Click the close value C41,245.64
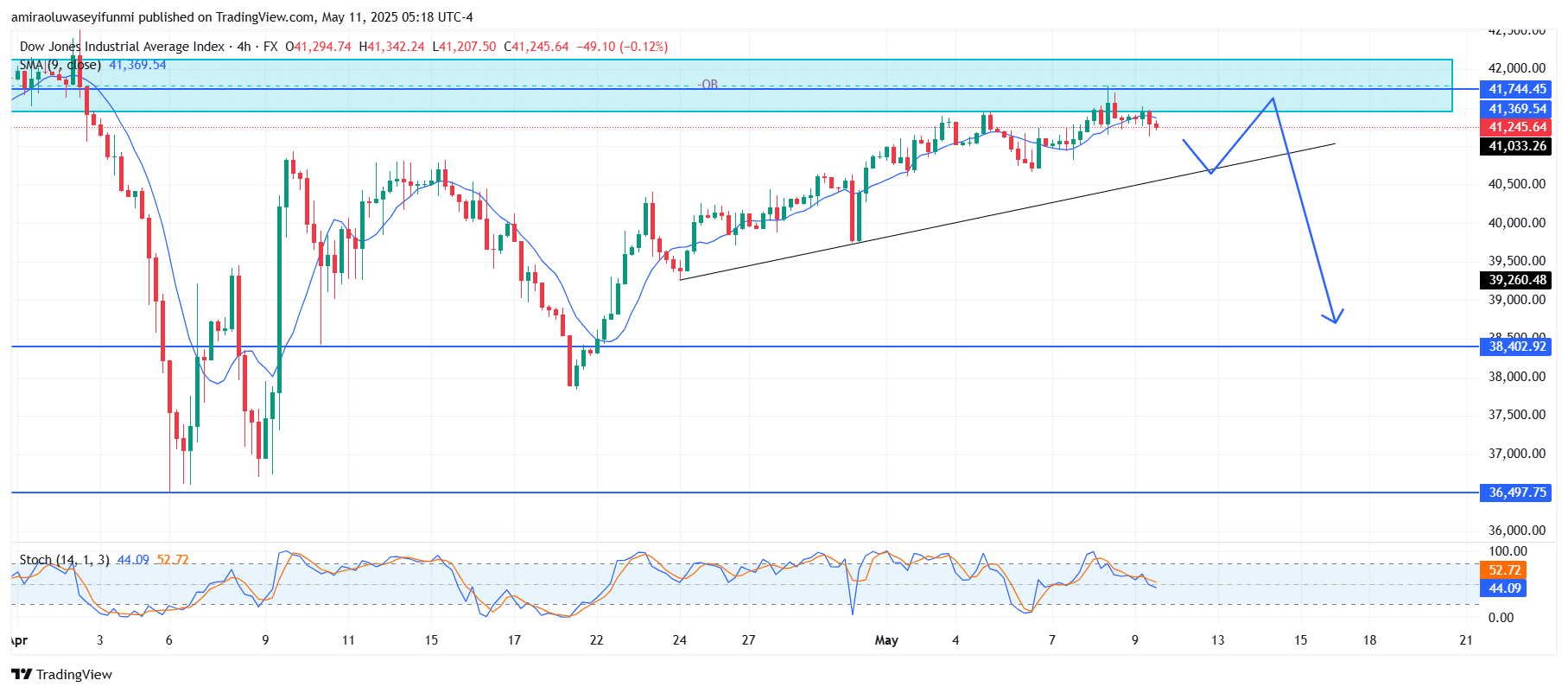This screenshot has width=1568, height=693. [536, 47]
